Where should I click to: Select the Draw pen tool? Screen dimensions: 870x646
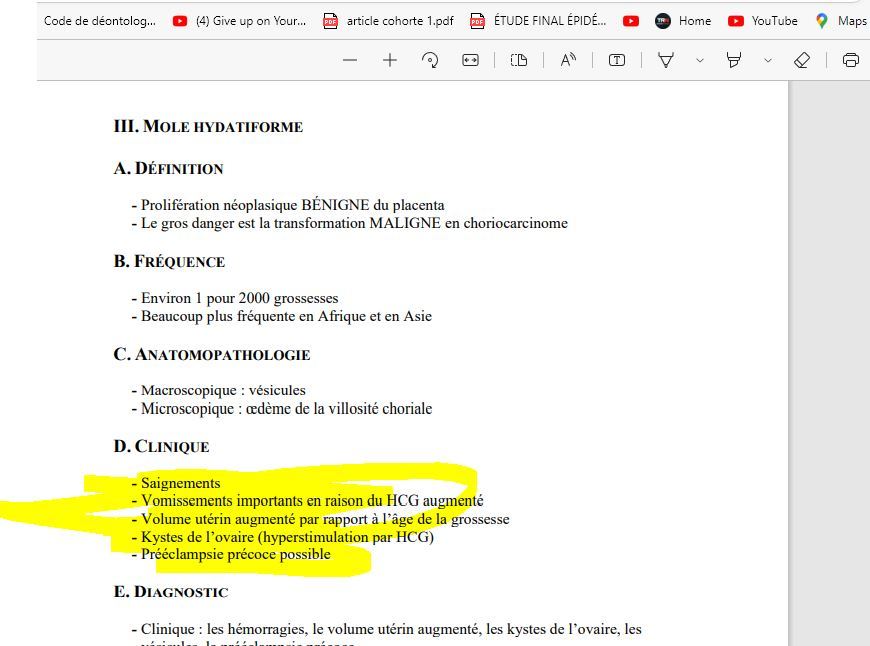tap(666, 60)
